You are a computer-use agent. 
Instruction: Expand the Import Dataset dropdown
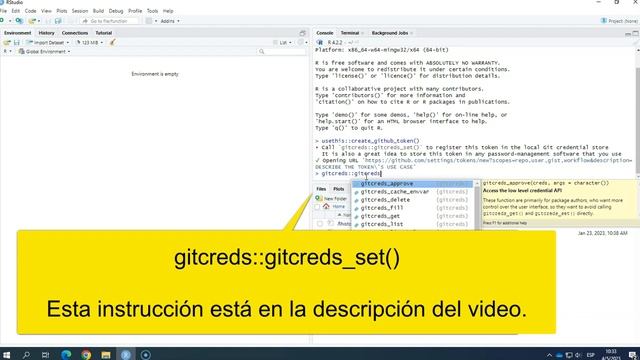coord(48,42)
